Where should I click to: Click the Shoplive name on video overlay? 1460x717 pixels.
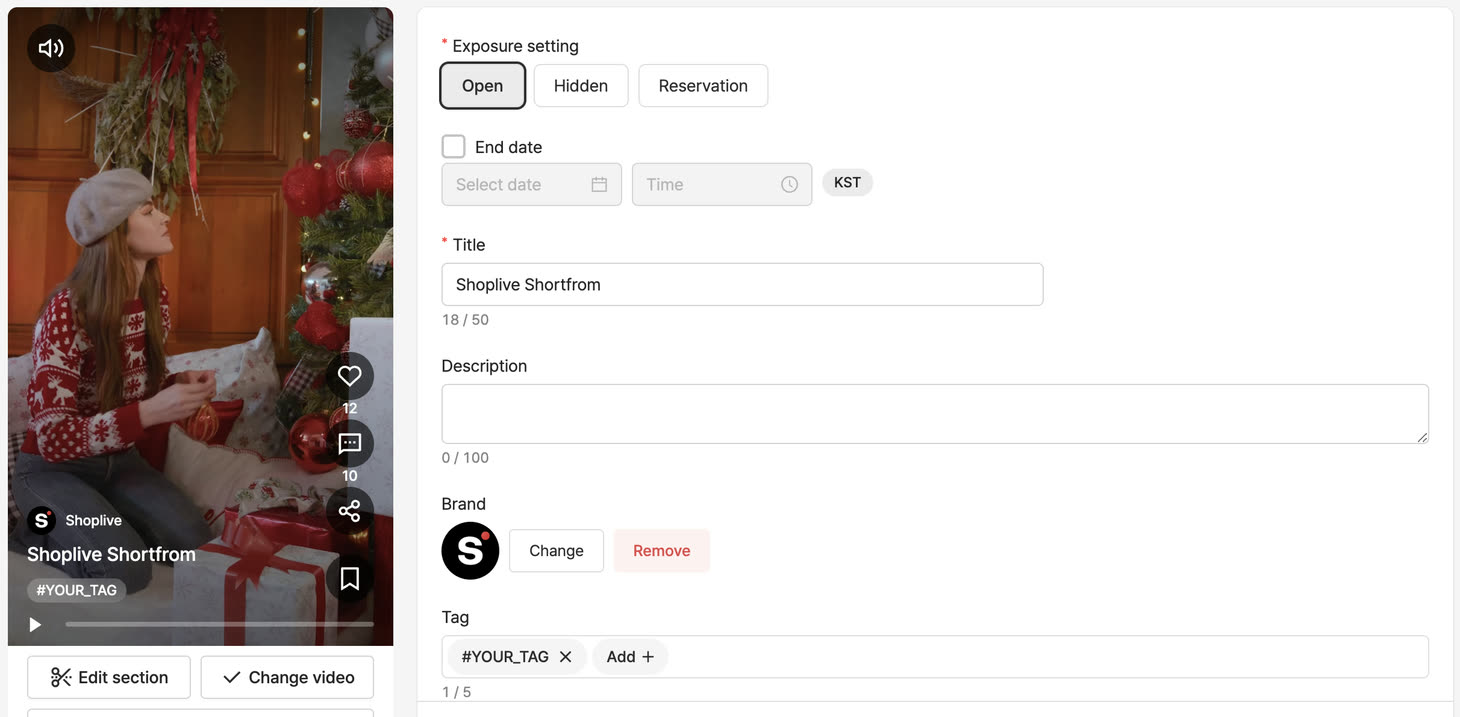coord(94,520)
